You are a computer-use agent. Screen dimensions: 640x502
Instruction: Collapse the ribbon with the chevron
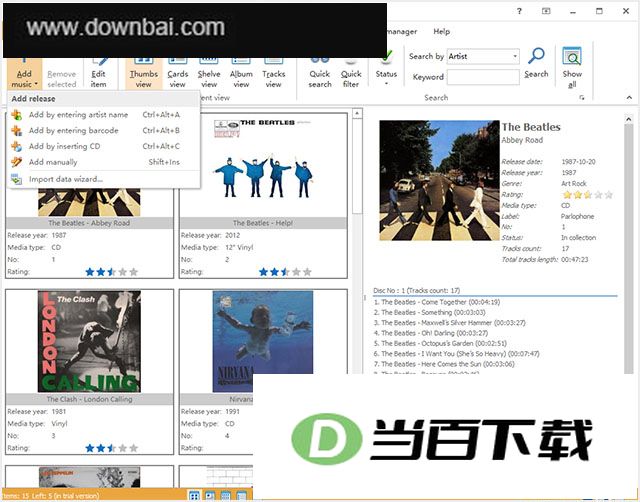tap(629, 97)
